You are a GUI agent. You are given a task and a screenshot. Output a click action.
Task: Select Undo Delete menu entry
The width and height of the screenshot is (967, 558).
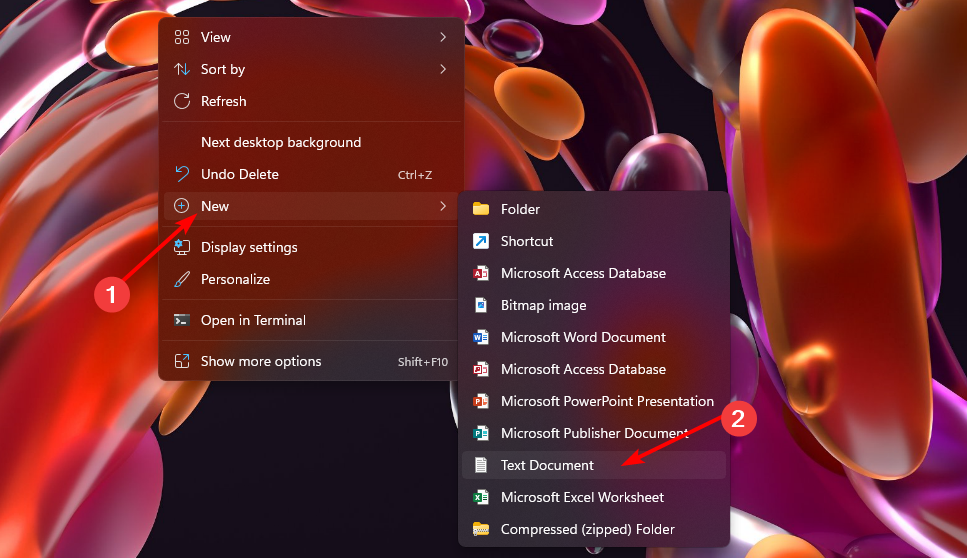[312, 174]
